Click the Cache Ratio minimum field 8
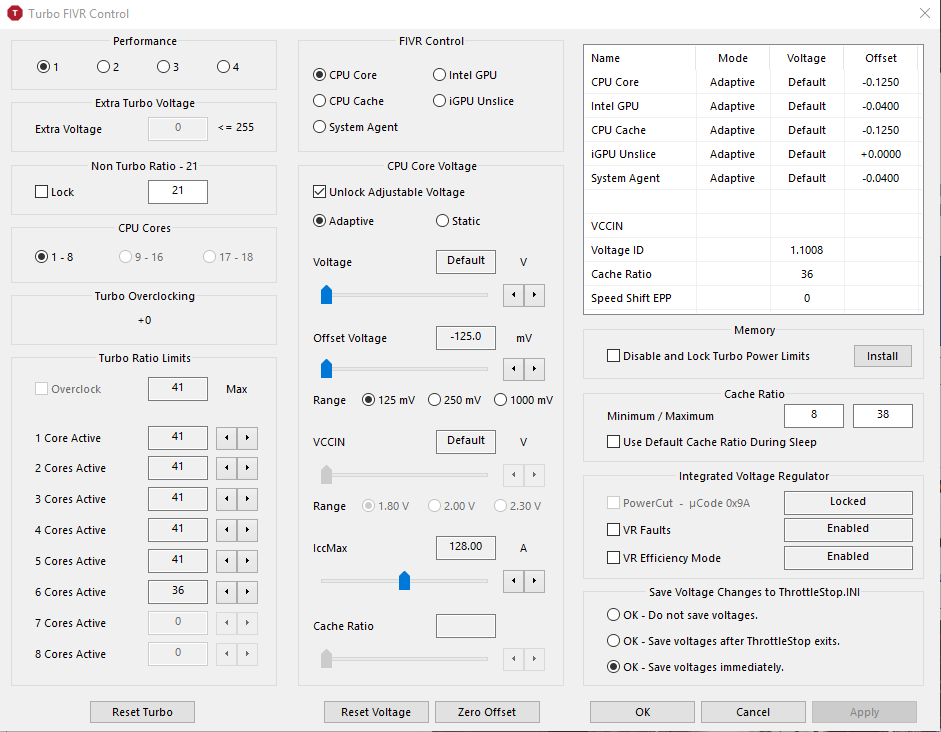 click(x=814, y=415)
